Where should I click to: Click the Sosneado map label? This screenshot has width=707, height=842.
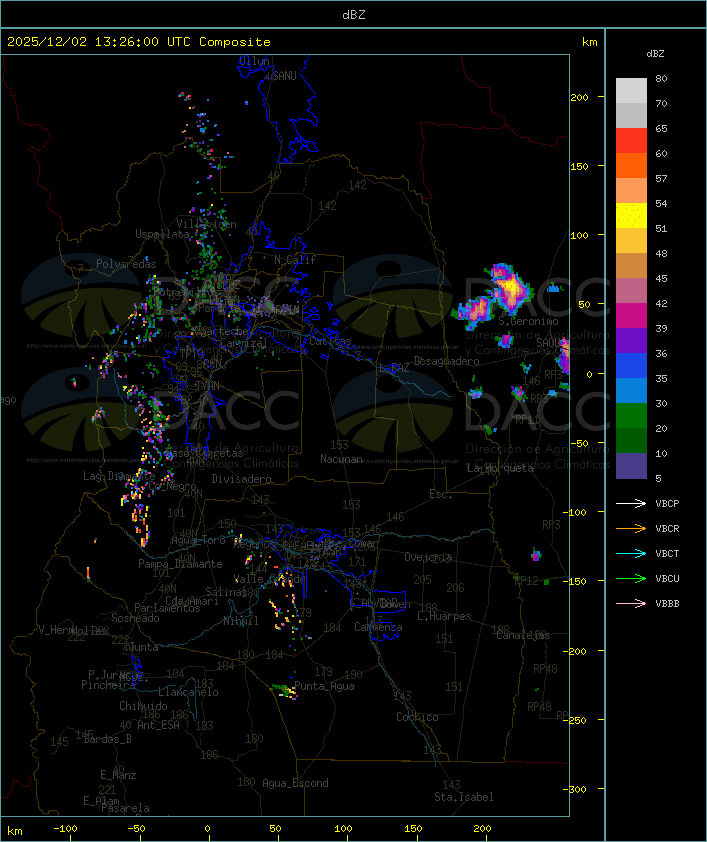(x=135, y=618)
